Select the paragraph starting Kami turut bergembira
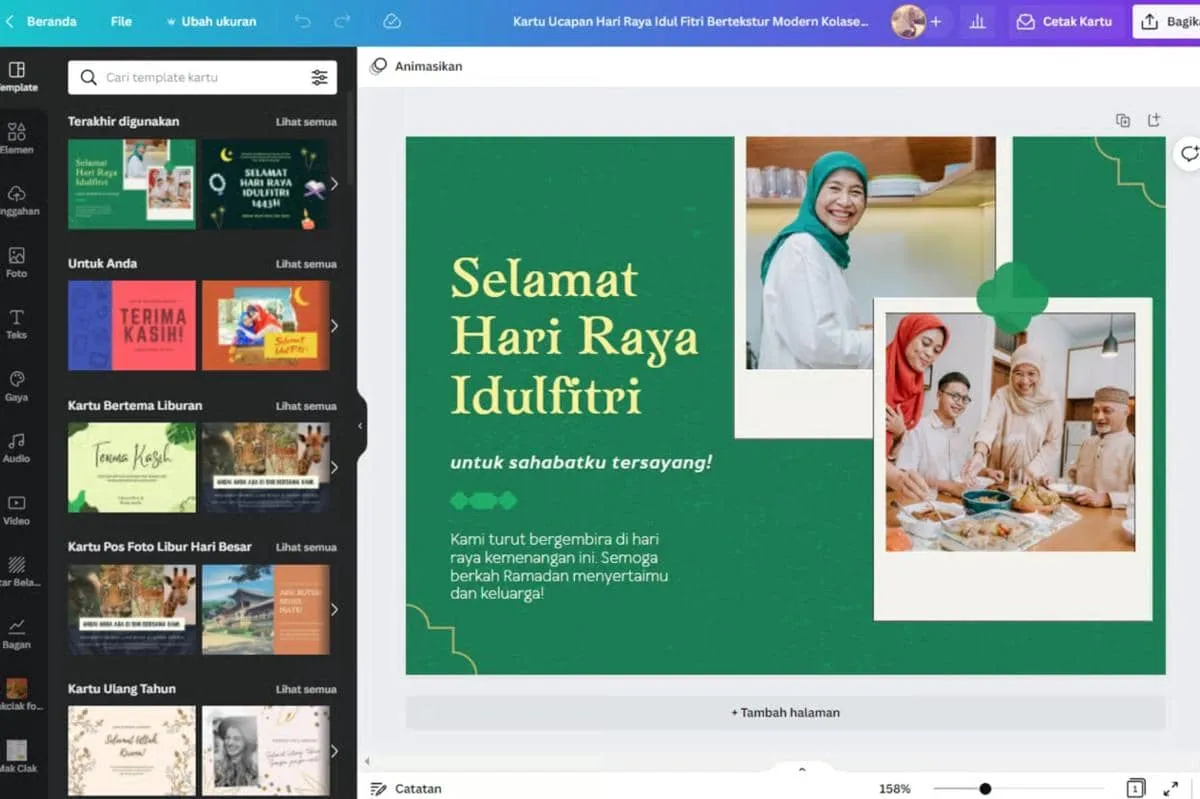 559,565
